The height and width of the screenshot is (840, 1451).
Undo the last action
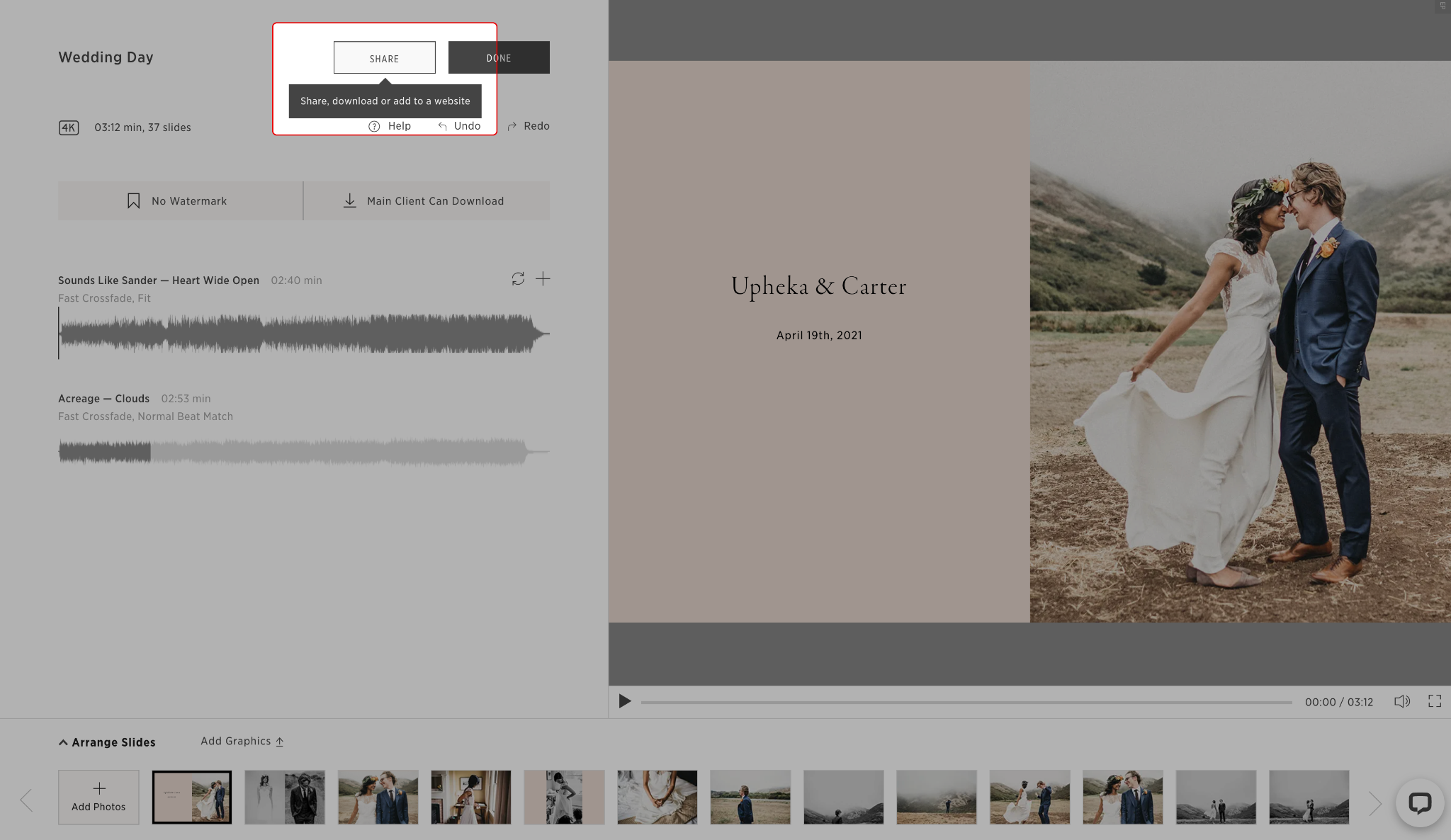tap(459, 126)
